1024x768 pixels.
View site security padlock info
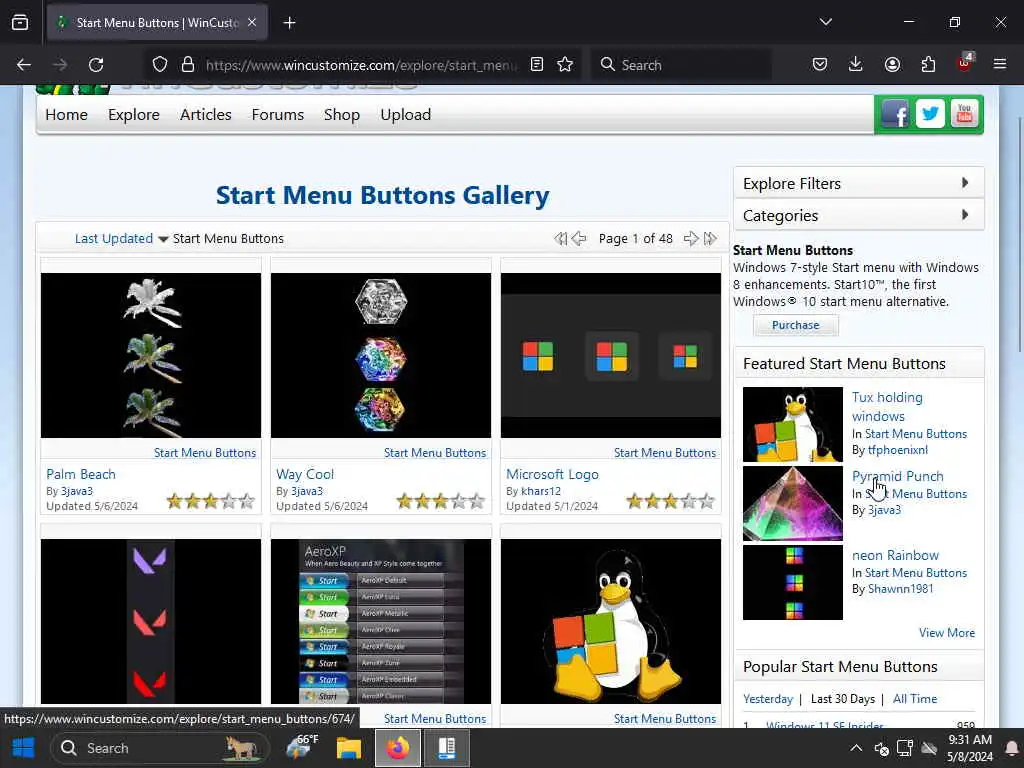[188, 65]
